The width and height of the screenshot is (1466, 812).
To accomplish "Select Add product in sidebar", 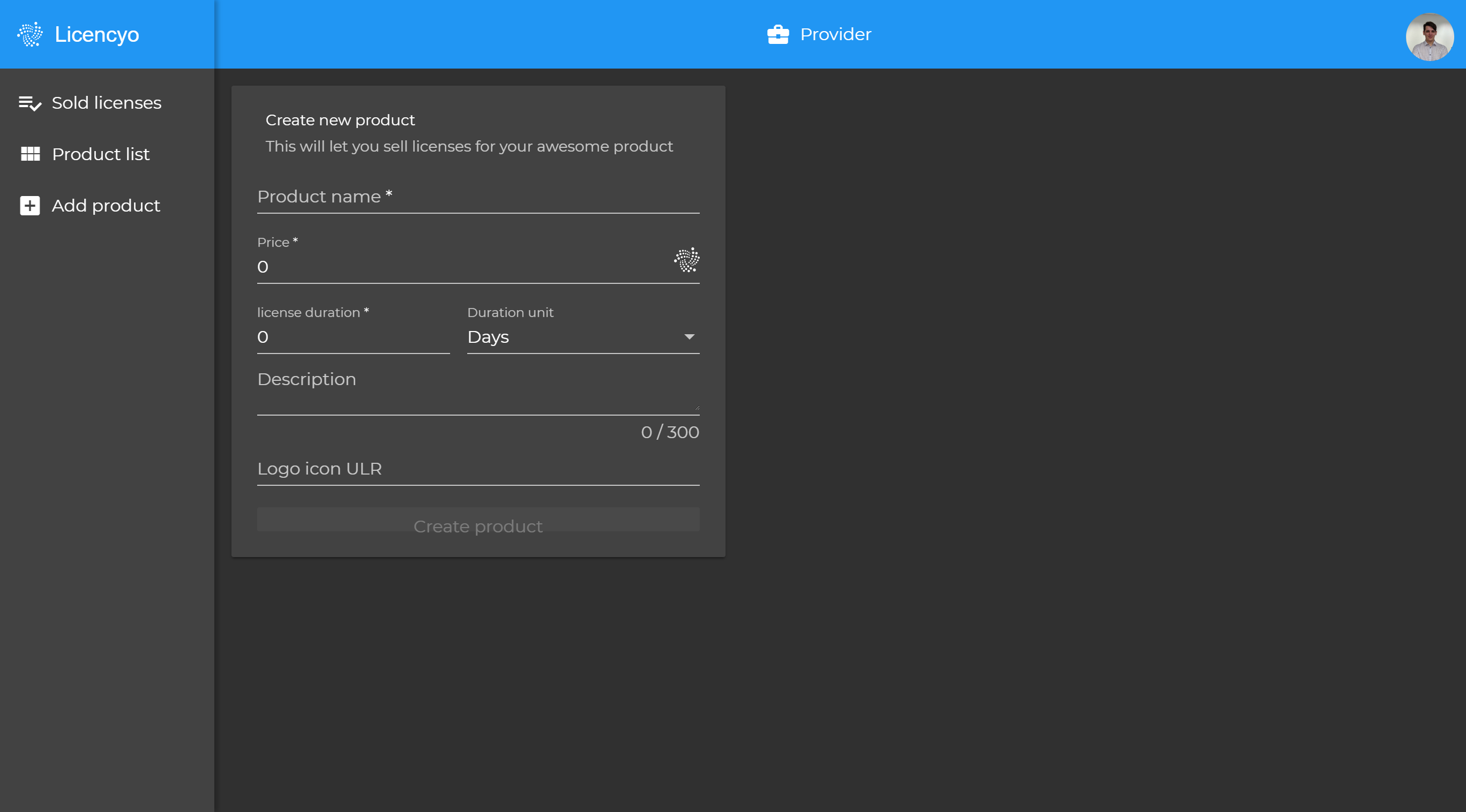I will tap(106, 206).
